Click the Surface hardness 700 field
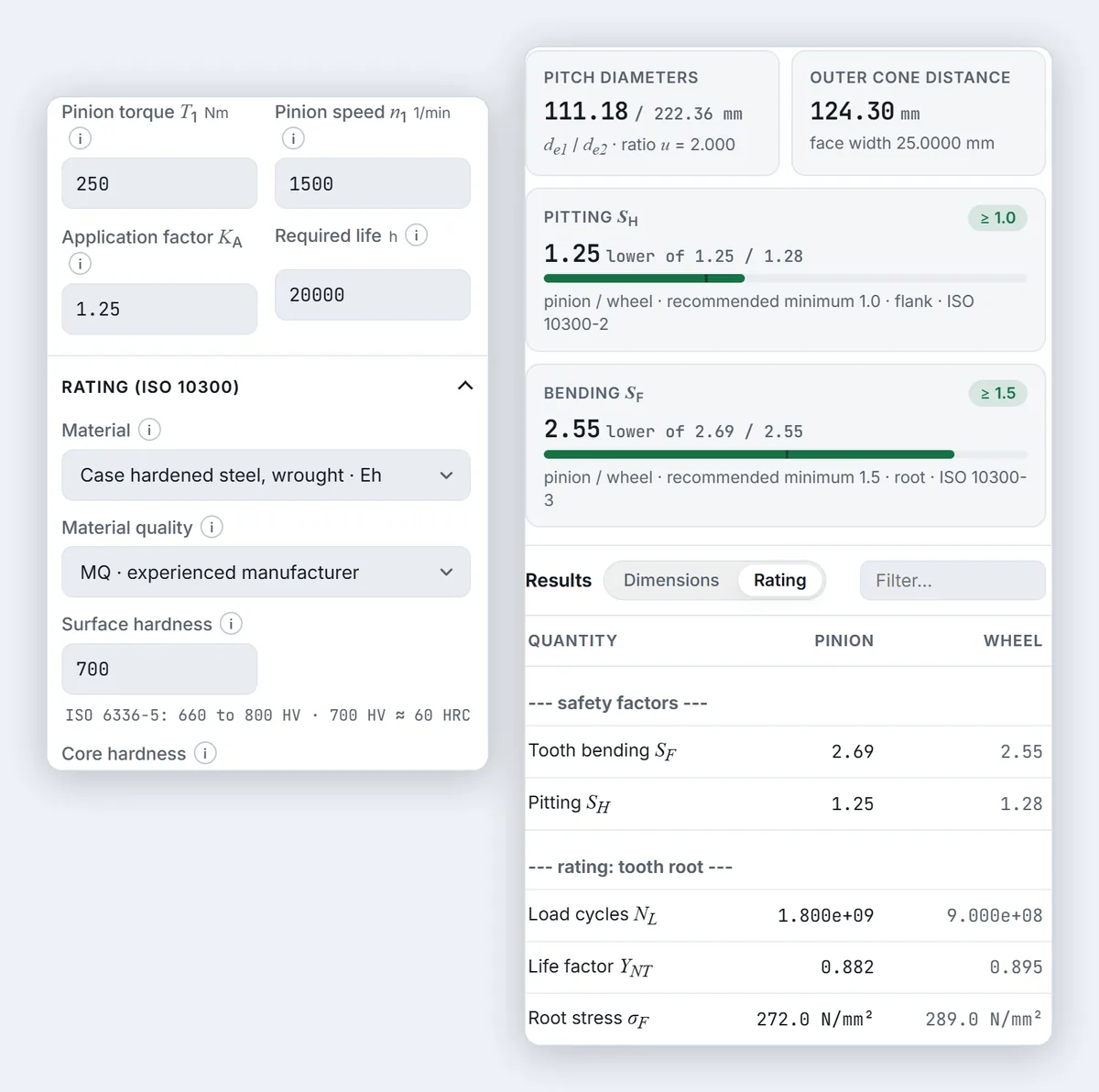The height and width of the screenshot is (1092, 1099). [159, 669]
